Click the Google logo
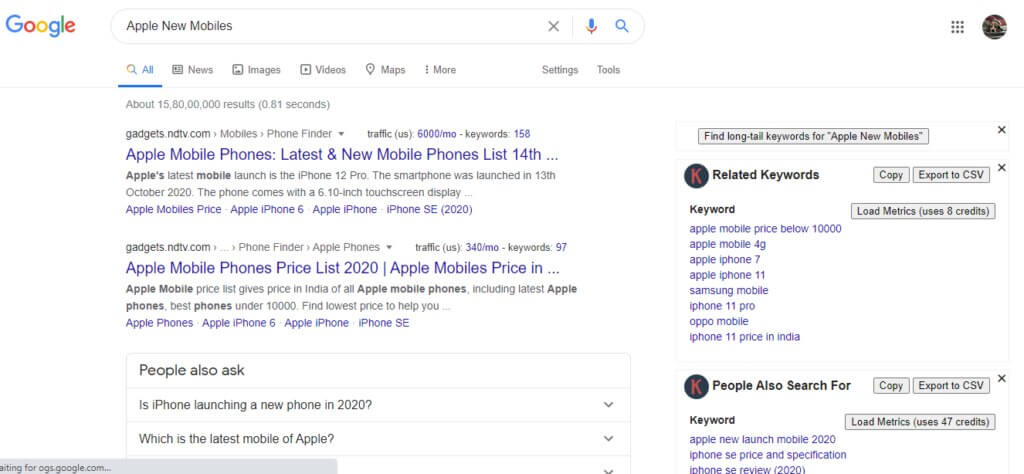This screenshot has width=1024, height=474. (40, 25)
